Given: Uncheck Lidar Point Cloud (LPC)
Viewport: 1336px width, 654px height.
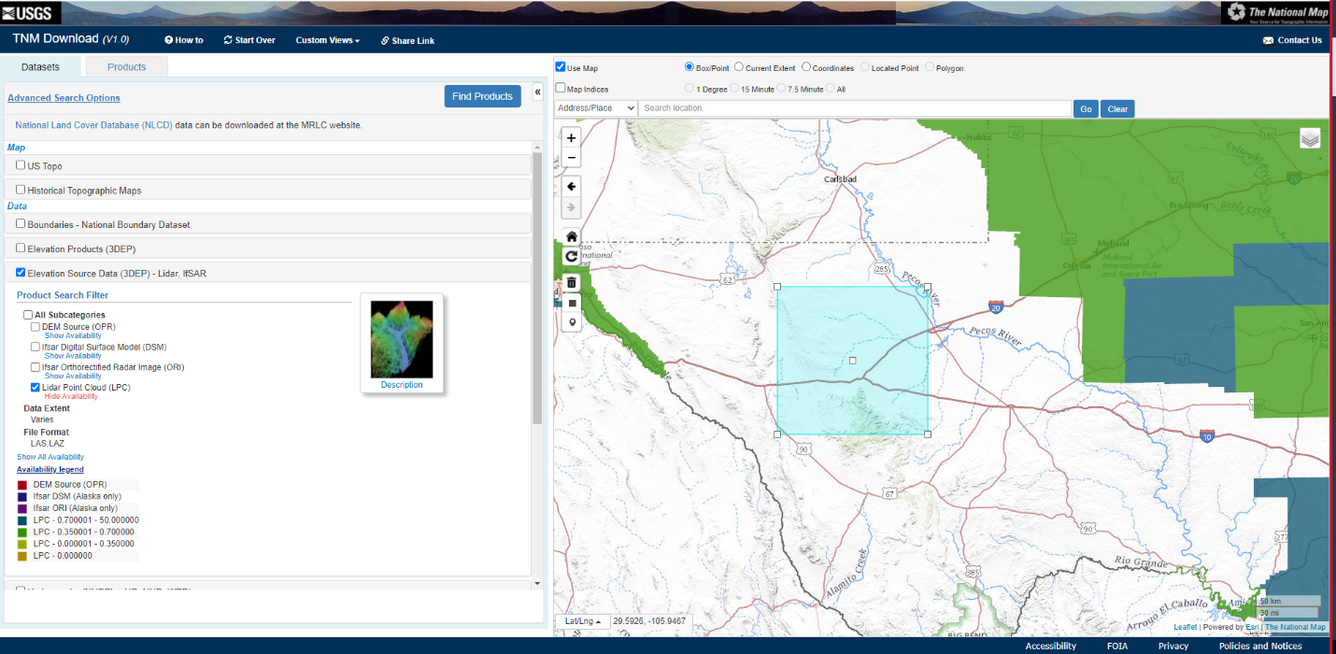Looking at the screenshot, I should coord(35,387).
